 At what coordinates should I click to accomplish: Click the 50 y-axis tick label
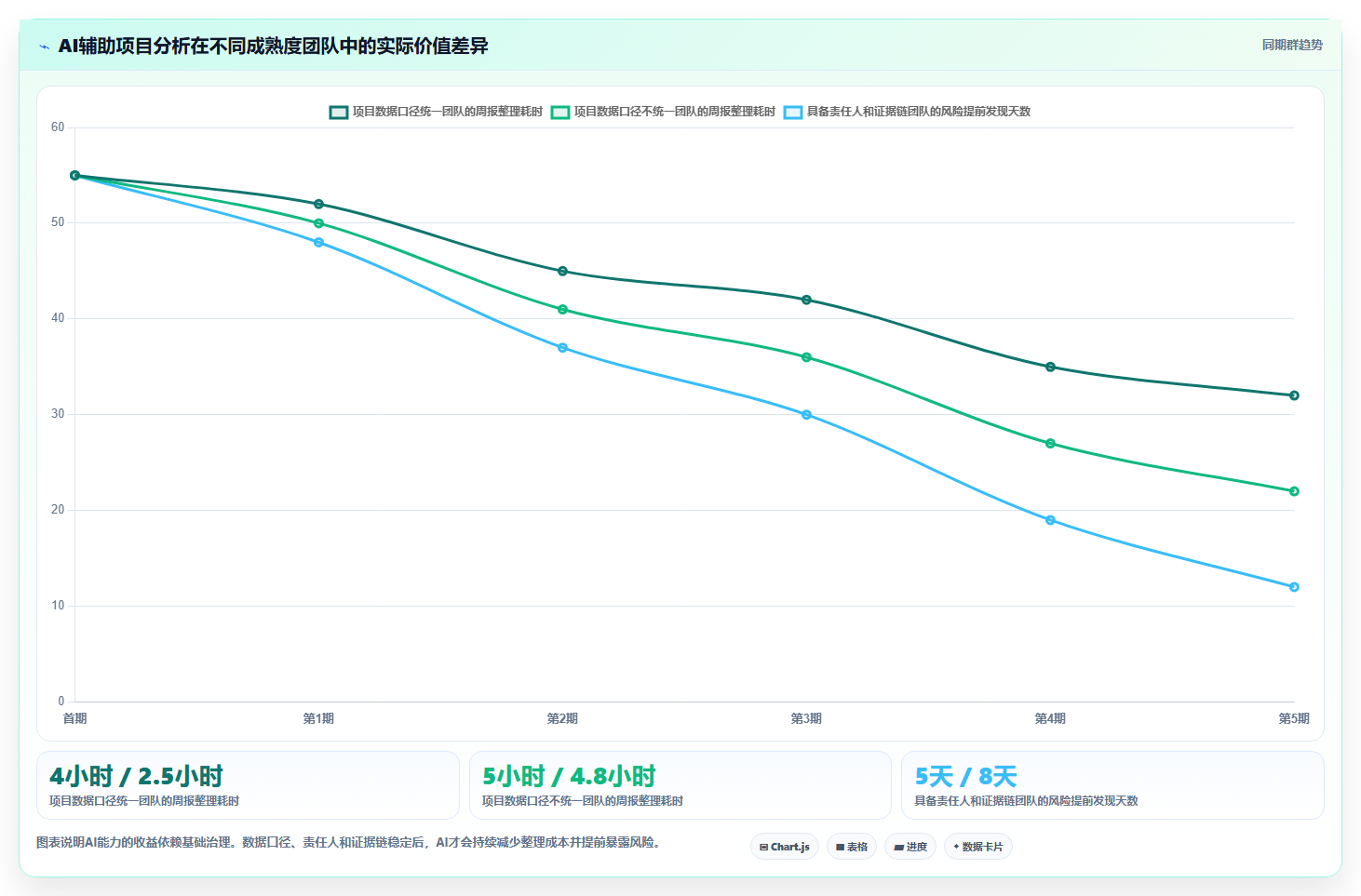click(x=58, y=222)
